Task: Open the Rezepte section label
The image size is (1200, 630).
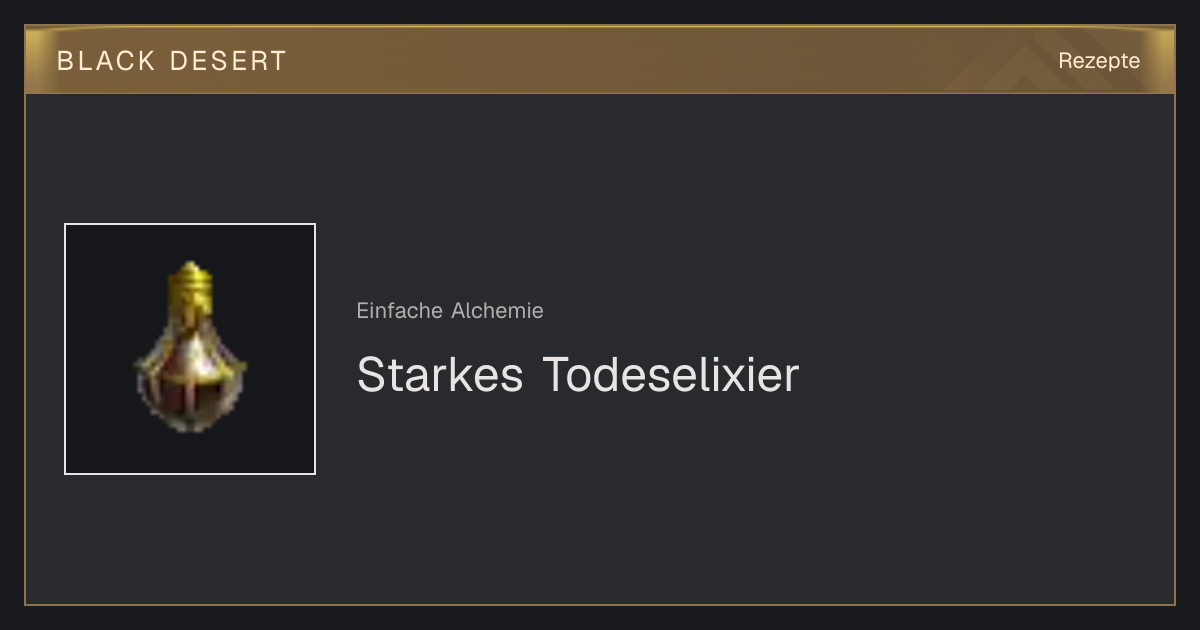Action: point(1099,61)
